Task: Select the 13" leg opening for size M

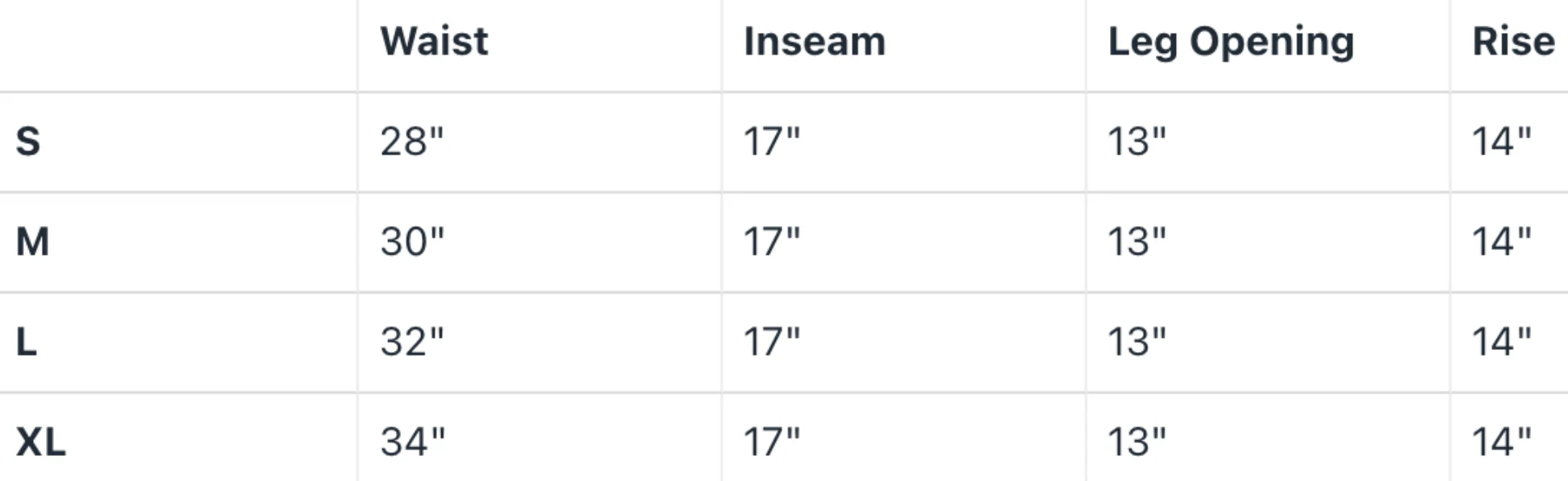Action: pos(1136,242)
